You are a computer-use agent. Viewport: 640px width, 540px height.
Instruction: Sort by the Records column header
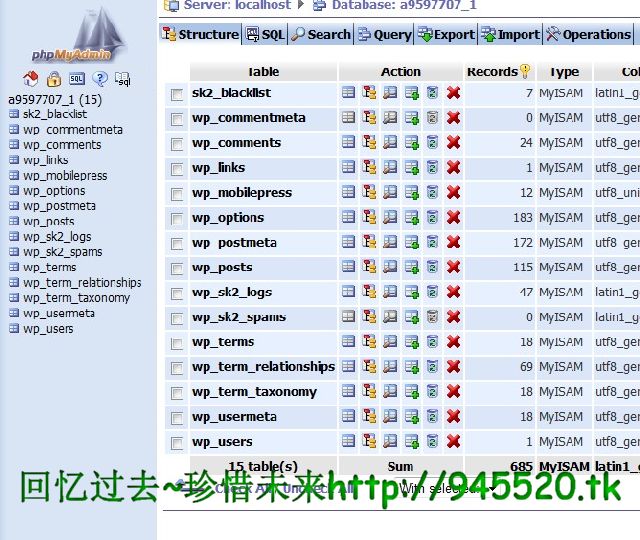492,72
